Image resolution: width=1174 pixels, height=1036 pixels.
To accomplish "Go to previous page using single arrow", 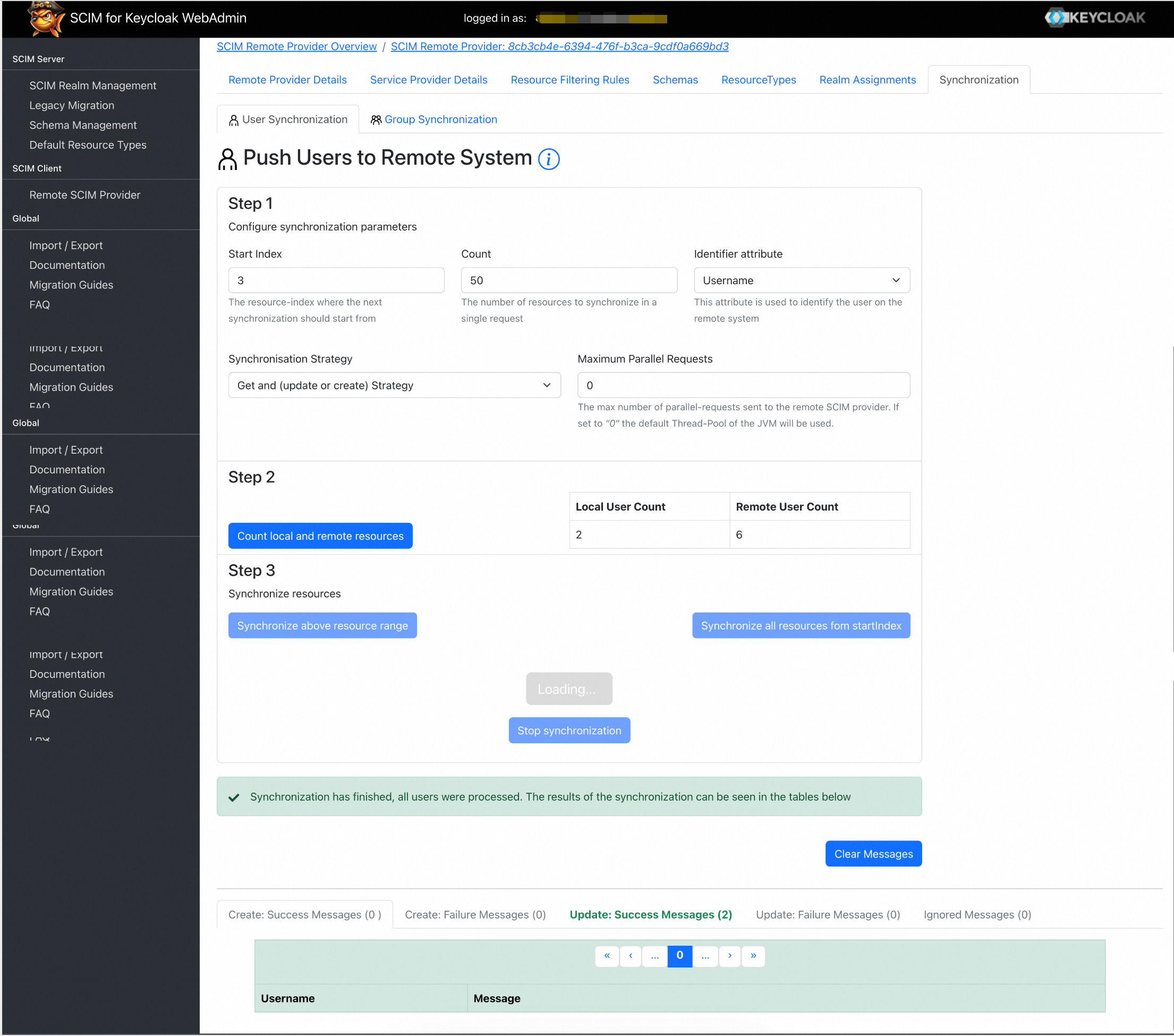I will 630,956.
